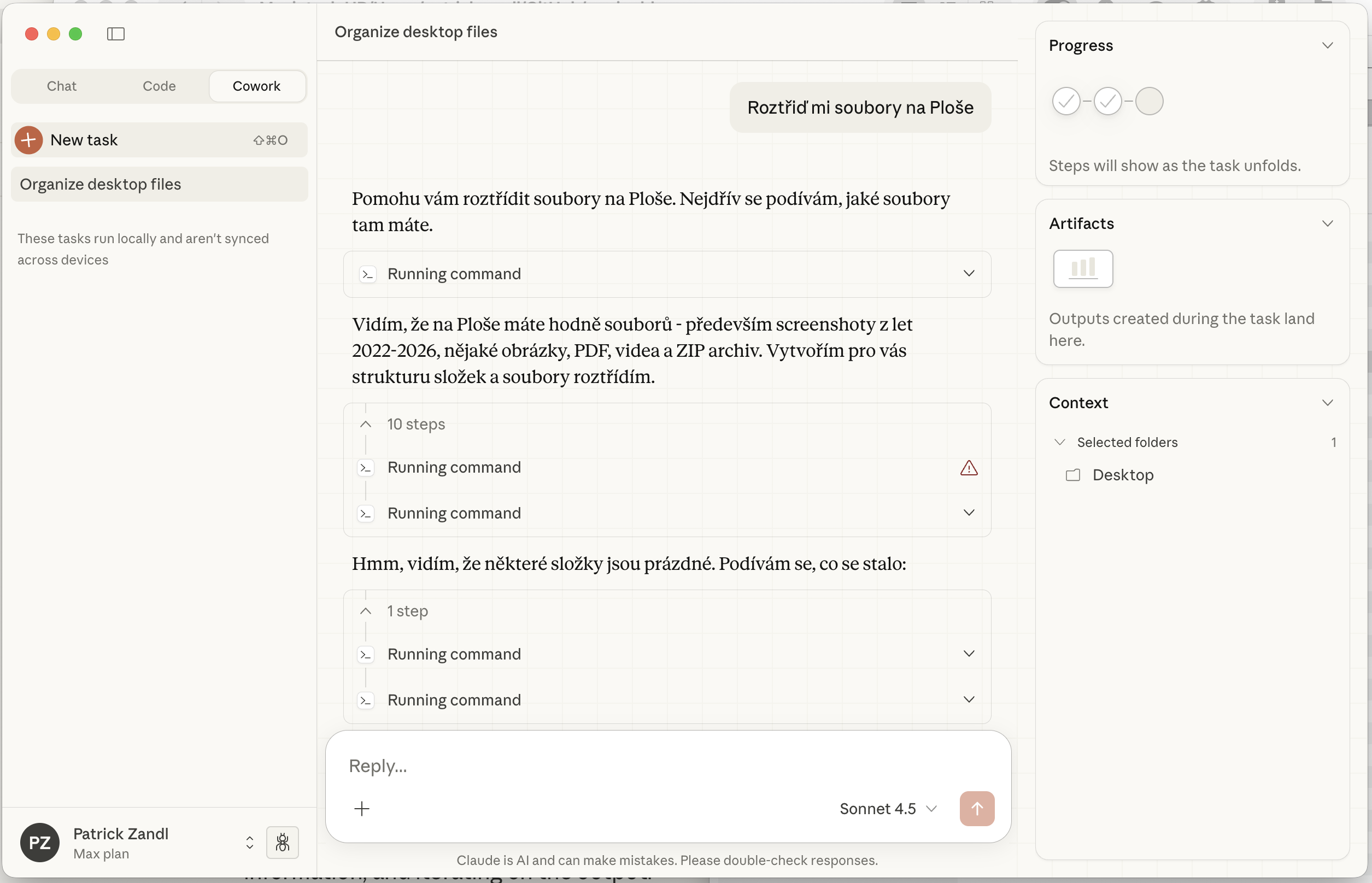Collapse the Selected folders list
The height and width of the screenshot is (883, 1372).
coord(1059,442)
